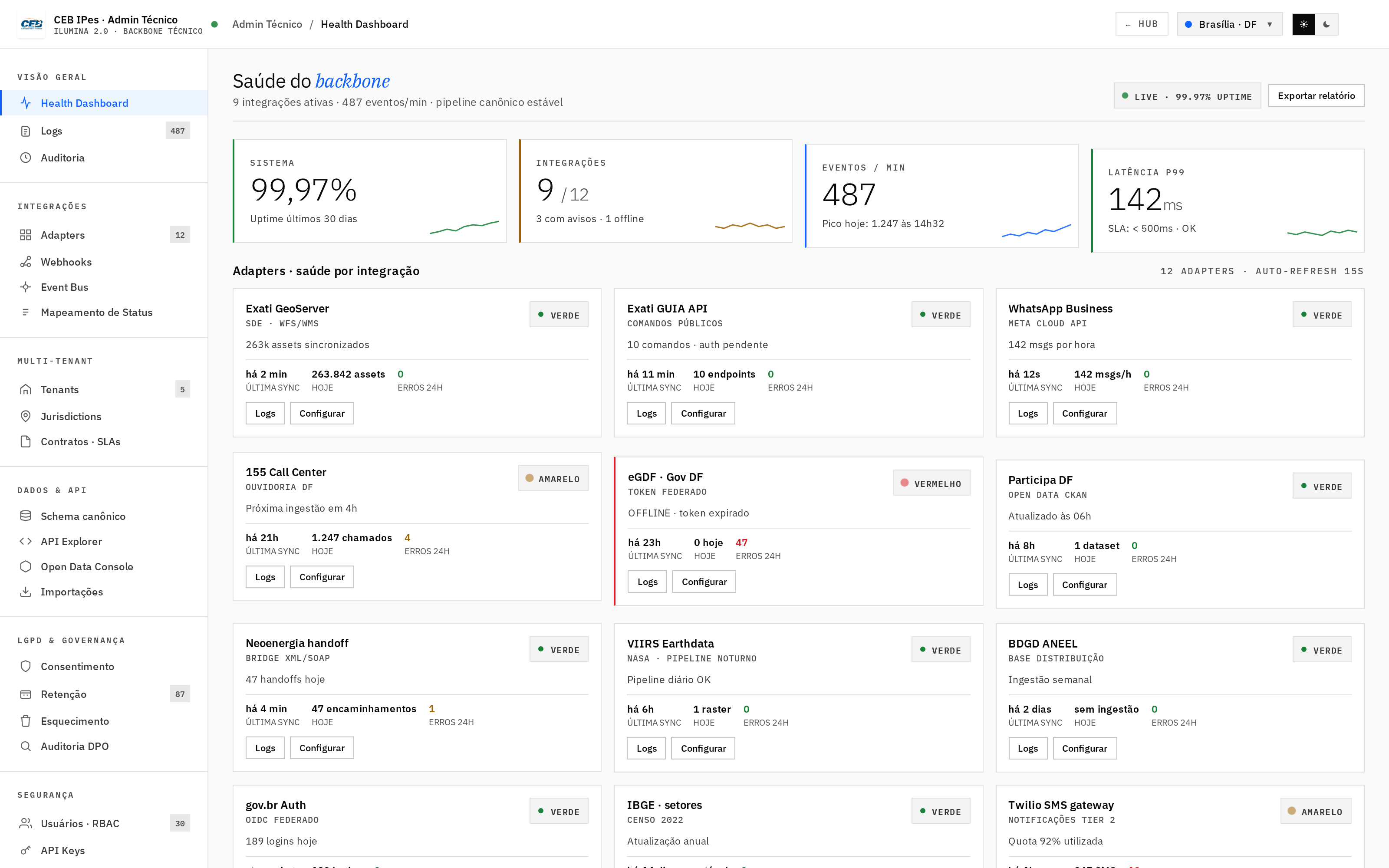
Task: Click Configurar on eGDF · Gov DF card
Action: pos(704,582)
